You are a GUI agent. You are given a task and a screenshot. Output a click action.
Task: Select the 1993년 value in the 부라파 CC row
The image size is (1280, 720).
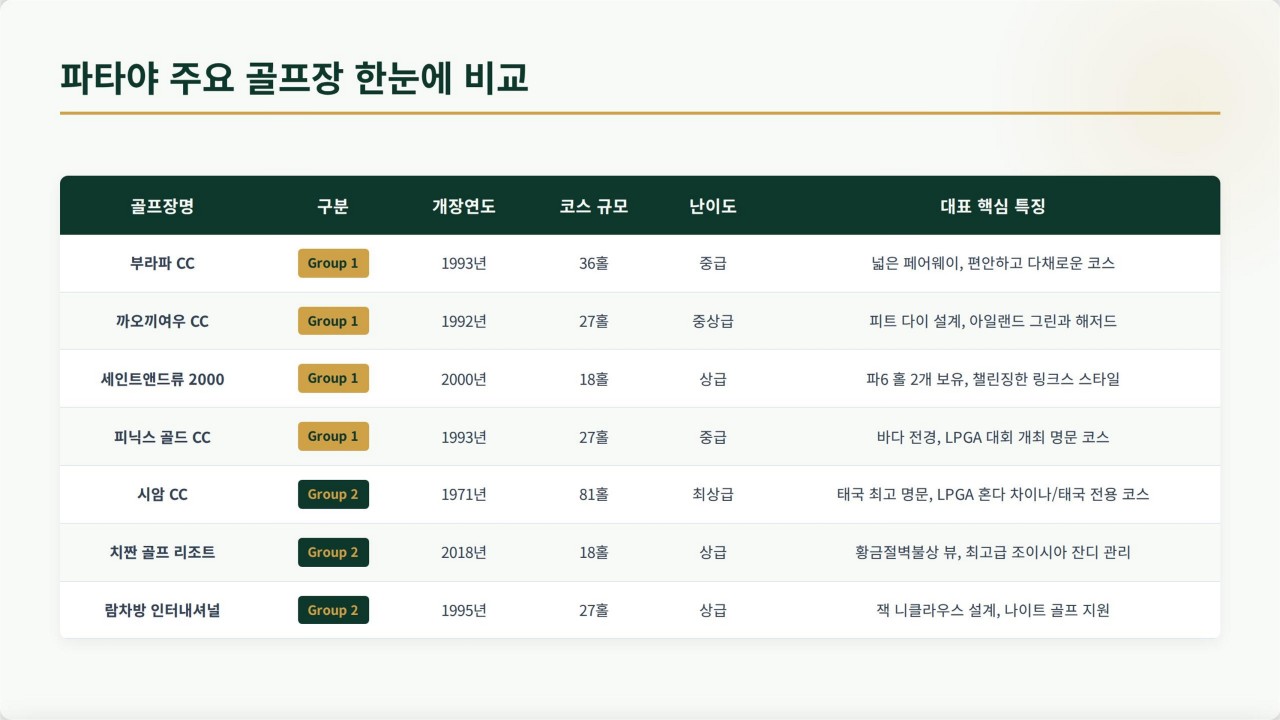pyautogui.click(x=464, y=264)
